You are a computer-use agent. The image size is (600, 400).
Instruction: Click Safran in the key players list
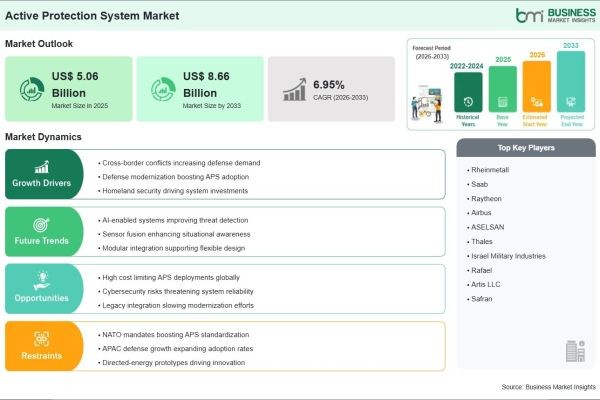[x=481, y=299]
